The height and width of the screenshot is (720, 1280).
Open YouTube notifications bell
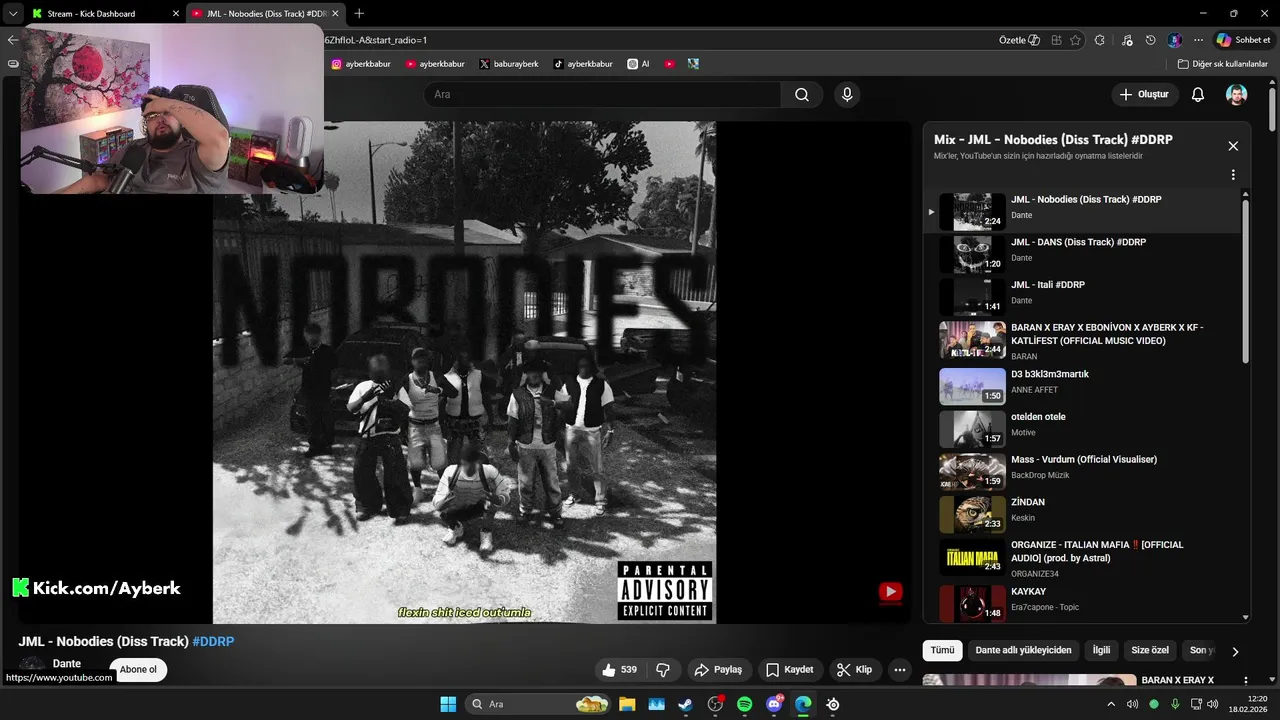tap(1198, 95)
